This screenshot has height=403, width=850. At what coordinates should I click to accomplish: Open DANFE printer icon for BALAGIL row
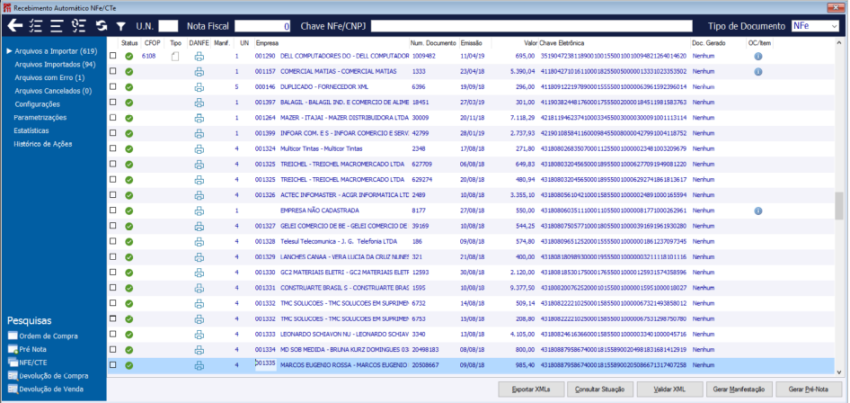[199, 102]
